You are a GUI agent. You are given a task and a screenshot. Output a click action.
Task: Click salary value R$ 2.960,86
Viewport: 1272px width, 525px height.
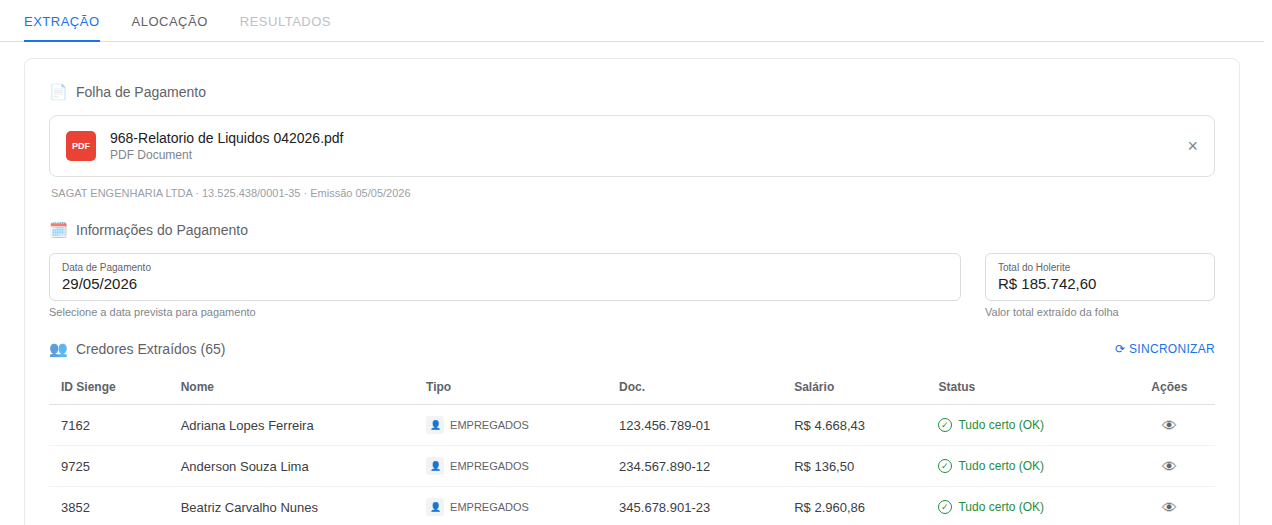(830, 507)
